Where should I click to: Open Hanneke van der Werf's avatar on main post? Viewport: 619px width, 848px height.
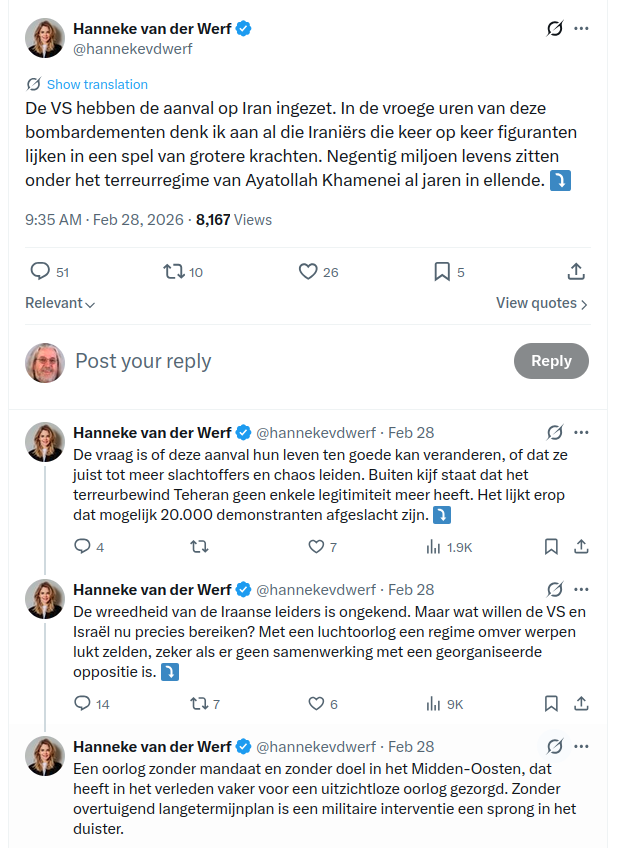coord(45,38)
